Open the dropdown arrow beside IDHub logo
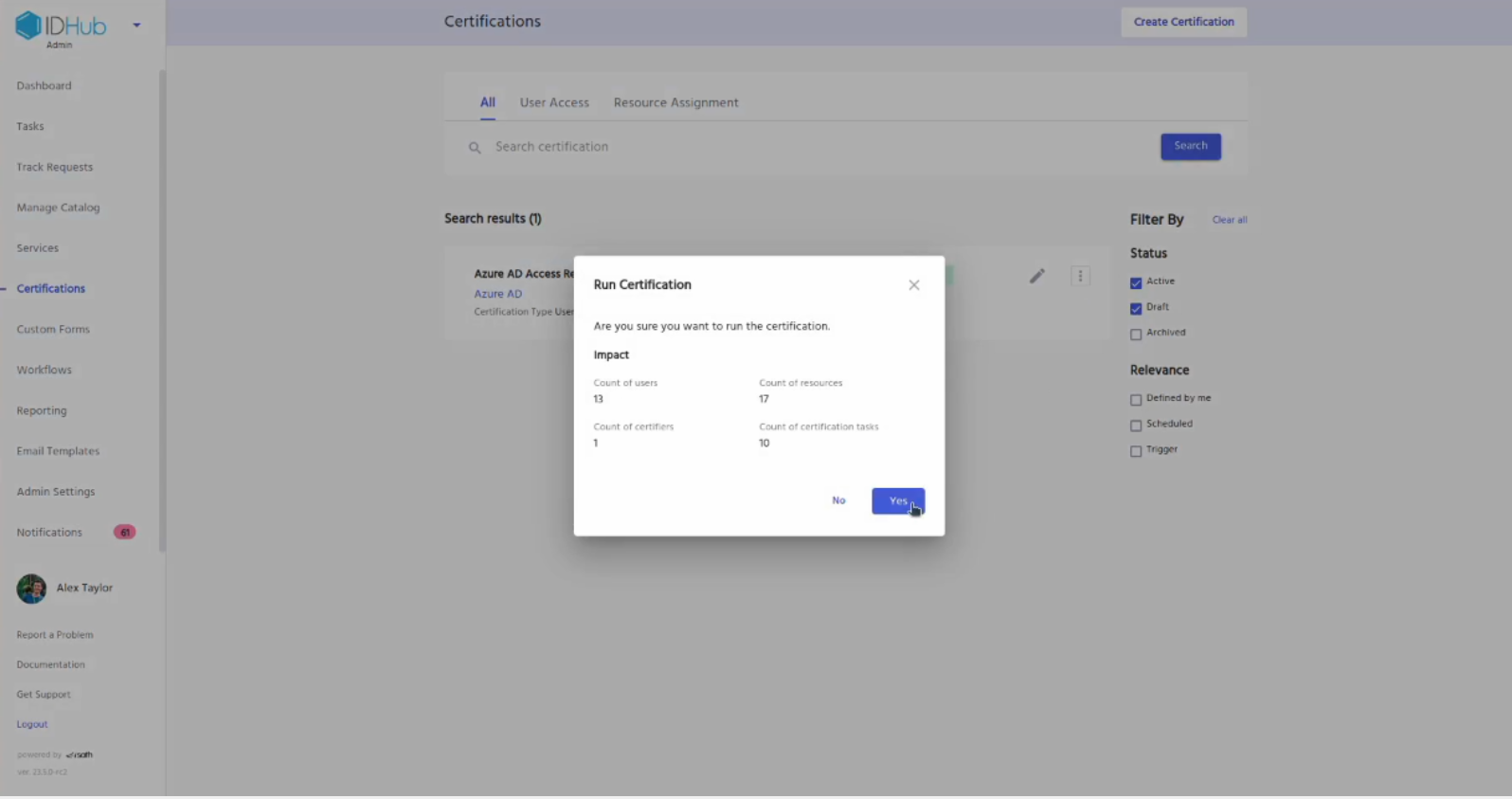 click(136, 26)
